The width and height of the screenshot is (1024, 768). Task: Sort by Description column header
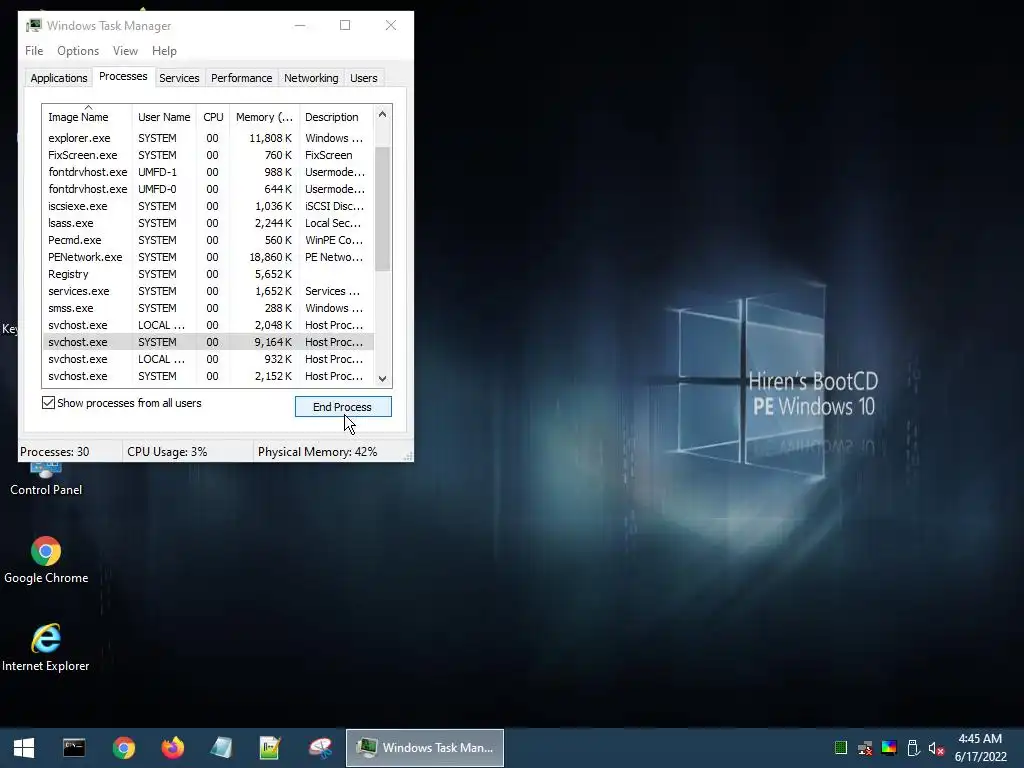click(336, 117)
